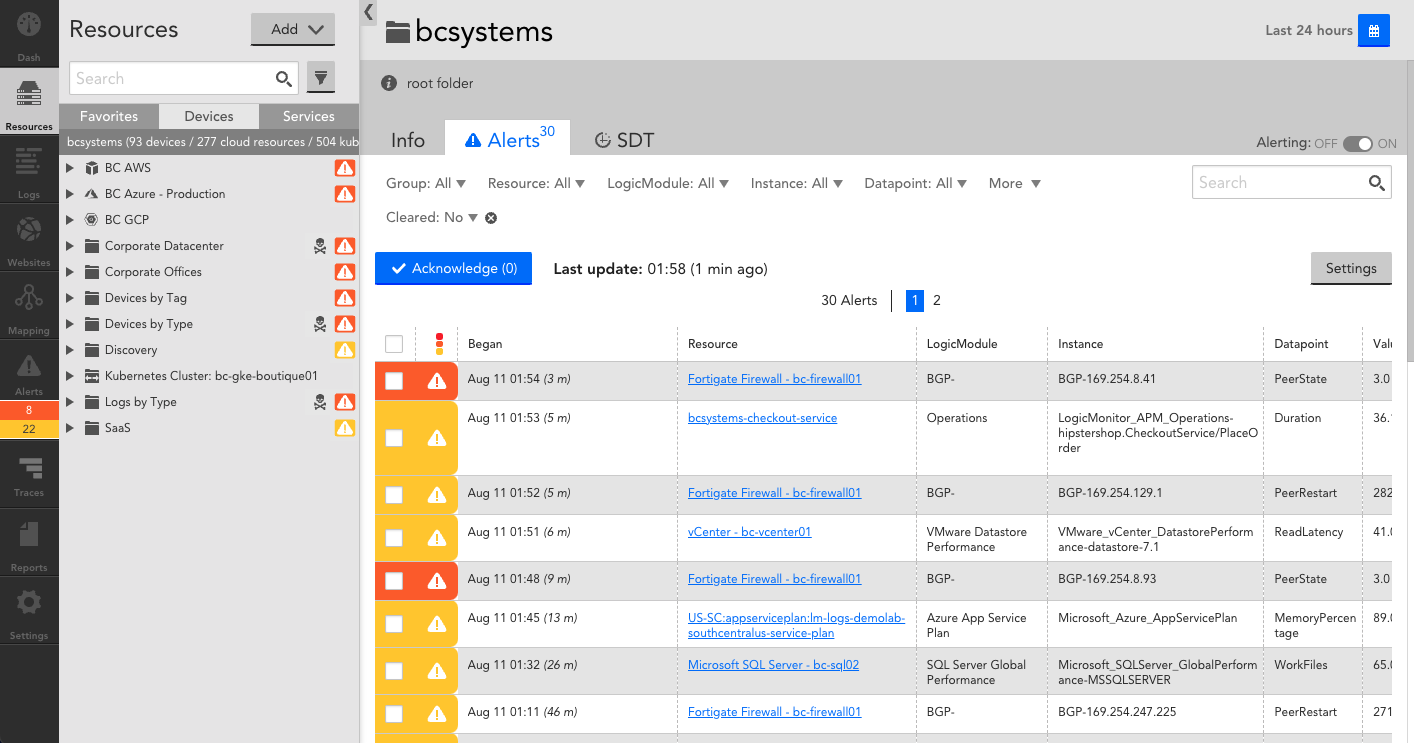The height and width of the screenshot is (743, 1414).
Task: Remove the Cleared filter with x icon
Action: 491,218
